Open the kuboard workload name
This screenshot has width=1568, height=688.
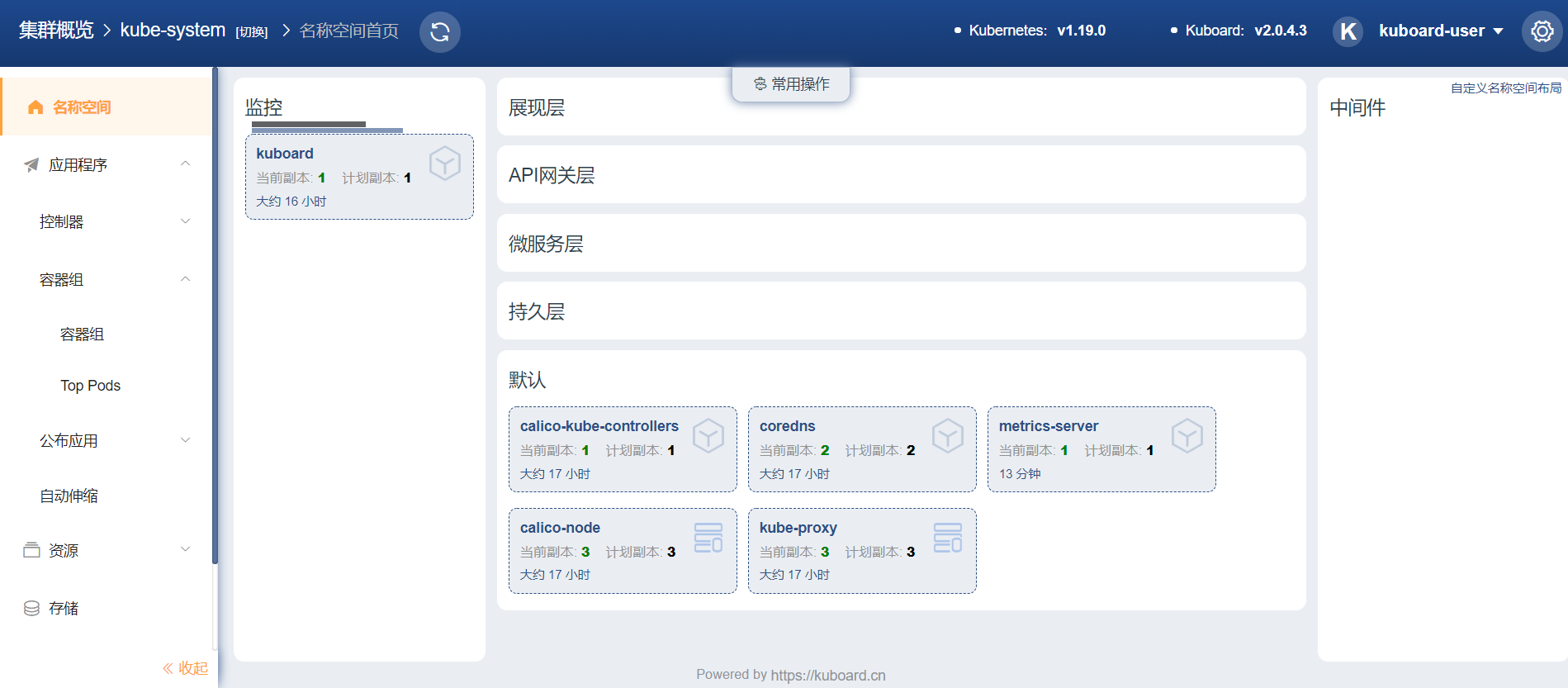coord(285,154)
